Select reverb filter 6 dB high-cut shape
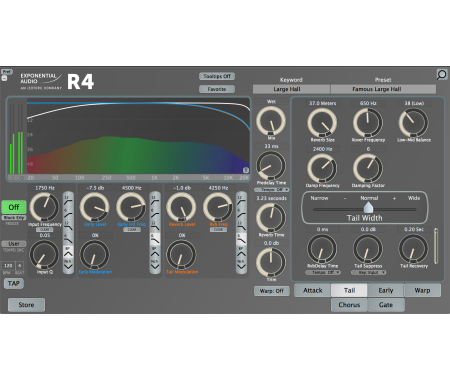 [x=241, y=238]
